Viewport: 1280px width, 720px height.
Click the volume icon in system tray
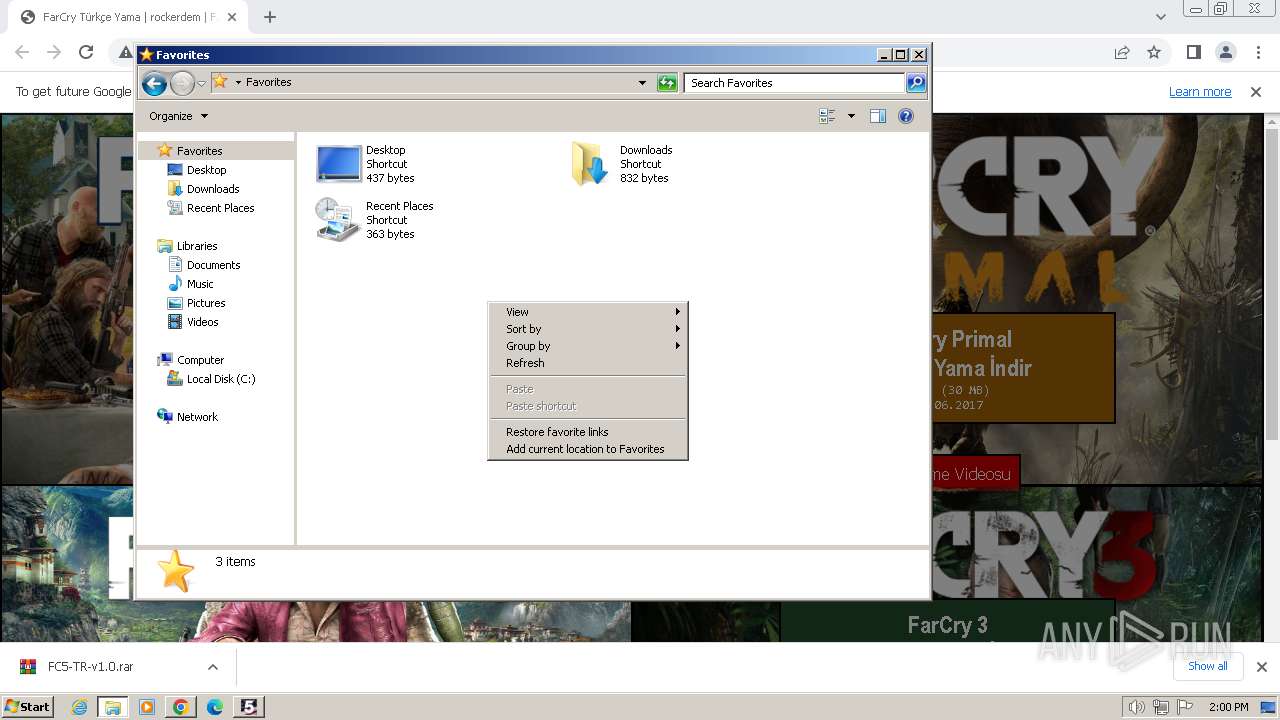click(x=1137, y=707)
